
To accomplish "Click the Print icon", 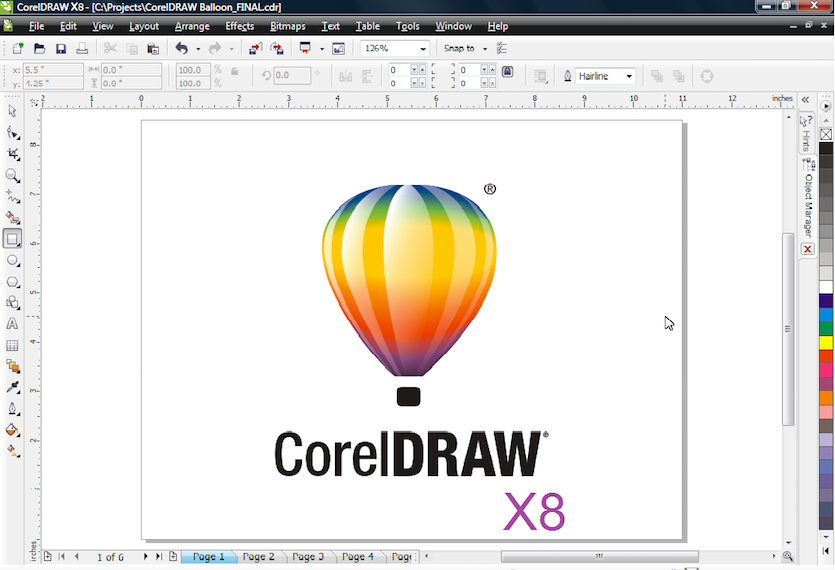I will pyautogui.click(x=82, y=48).
